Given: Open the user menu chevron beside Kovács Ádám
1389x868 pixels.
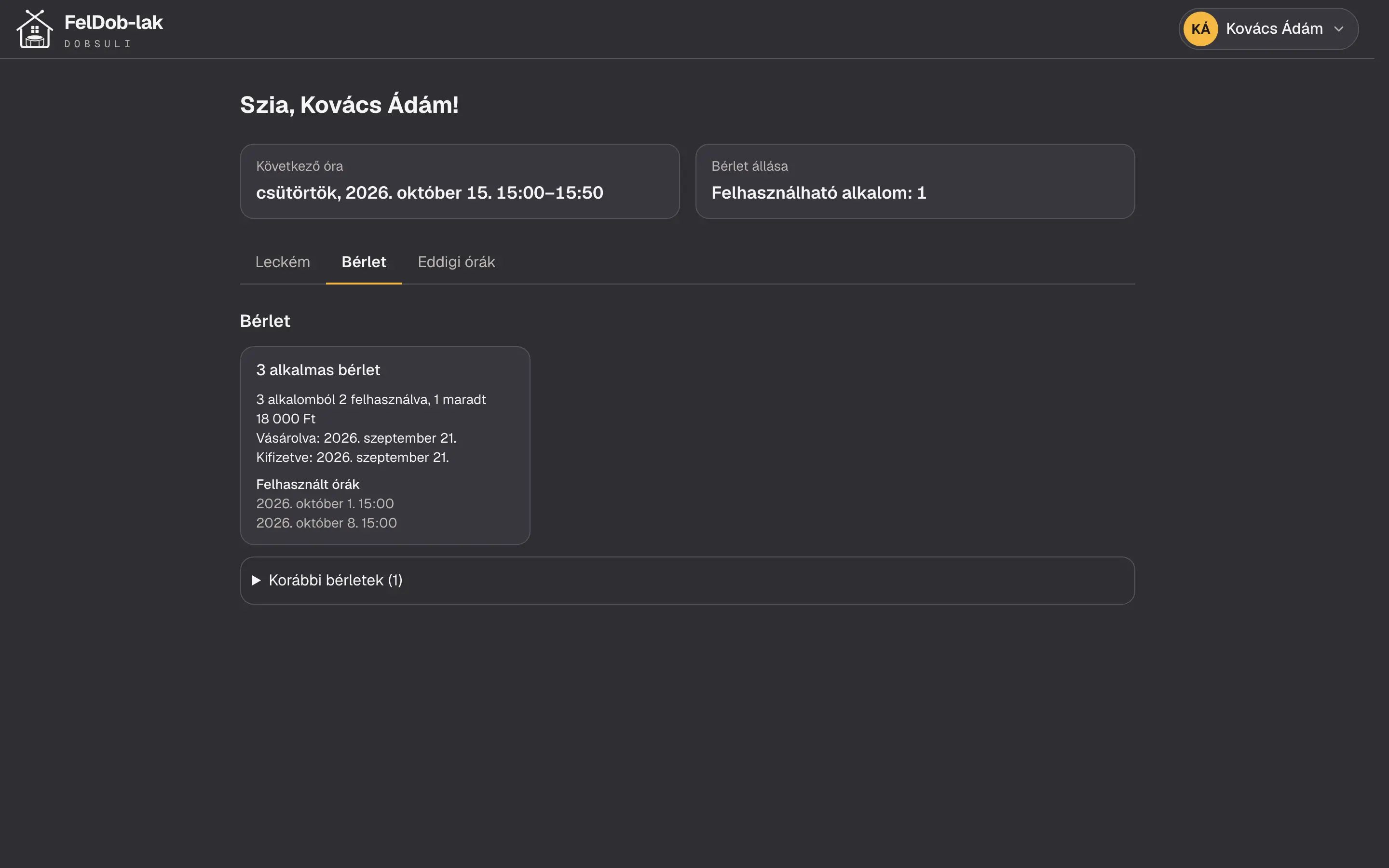Looking at the screenshot, I should [1338, 29].
